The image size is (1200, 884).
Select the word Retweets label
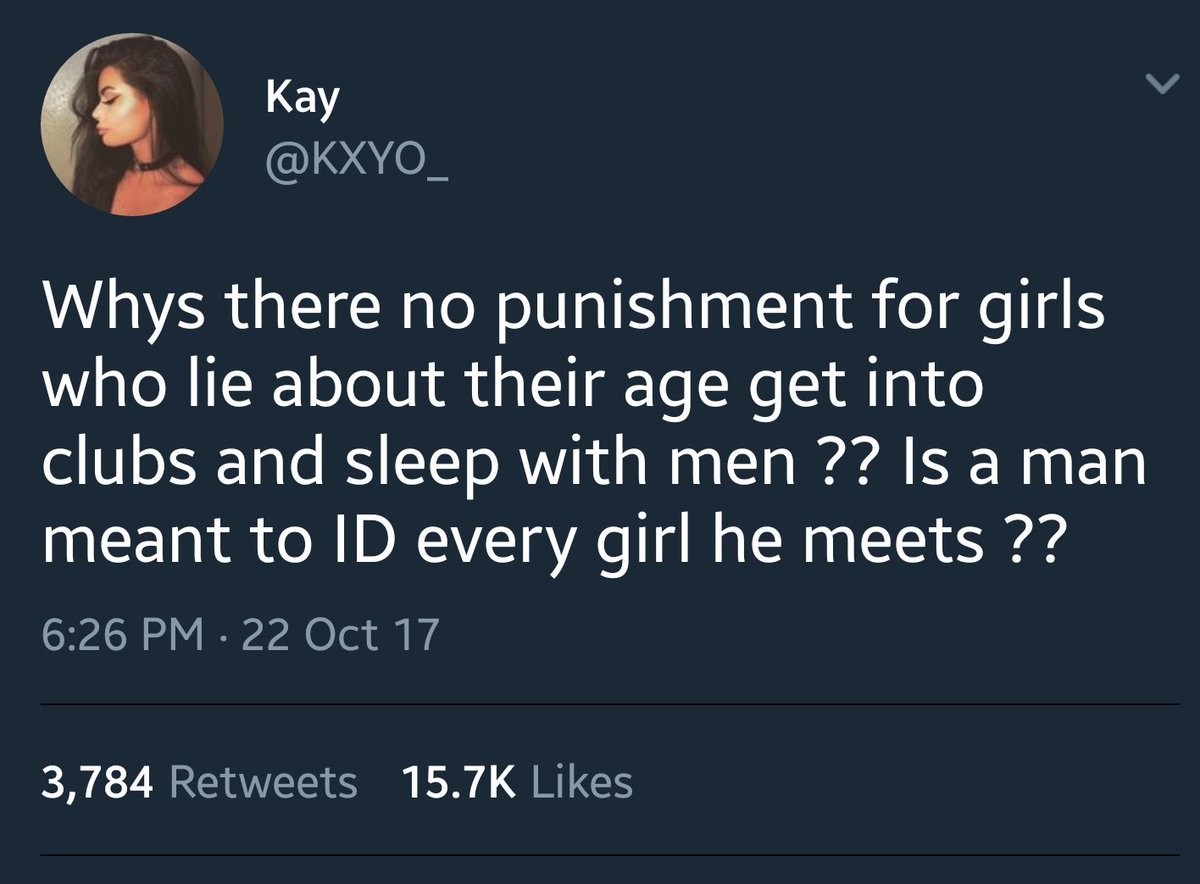click(264, 782)
